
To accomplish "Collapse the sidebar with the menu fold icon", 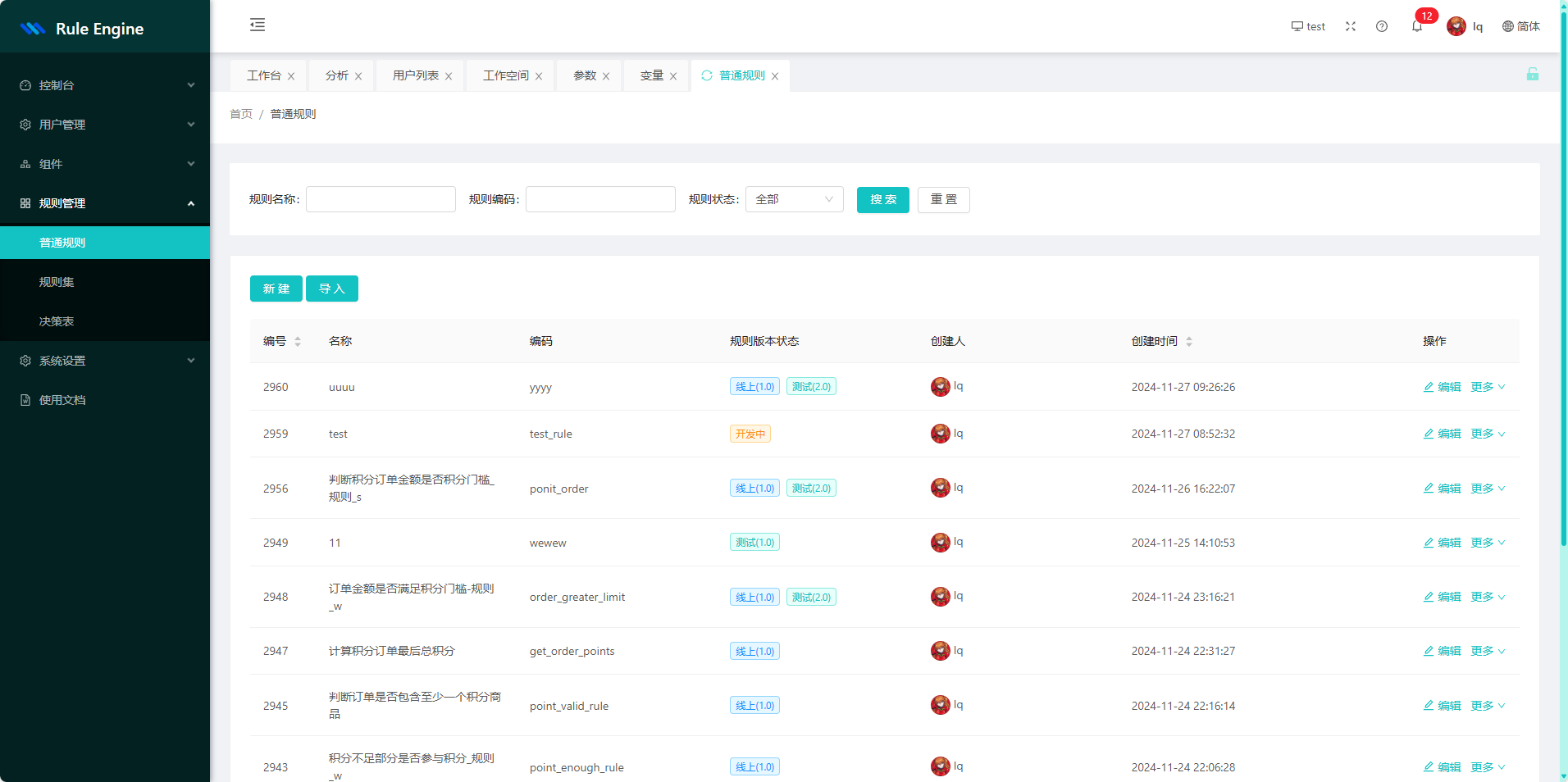I will [258, 25].
